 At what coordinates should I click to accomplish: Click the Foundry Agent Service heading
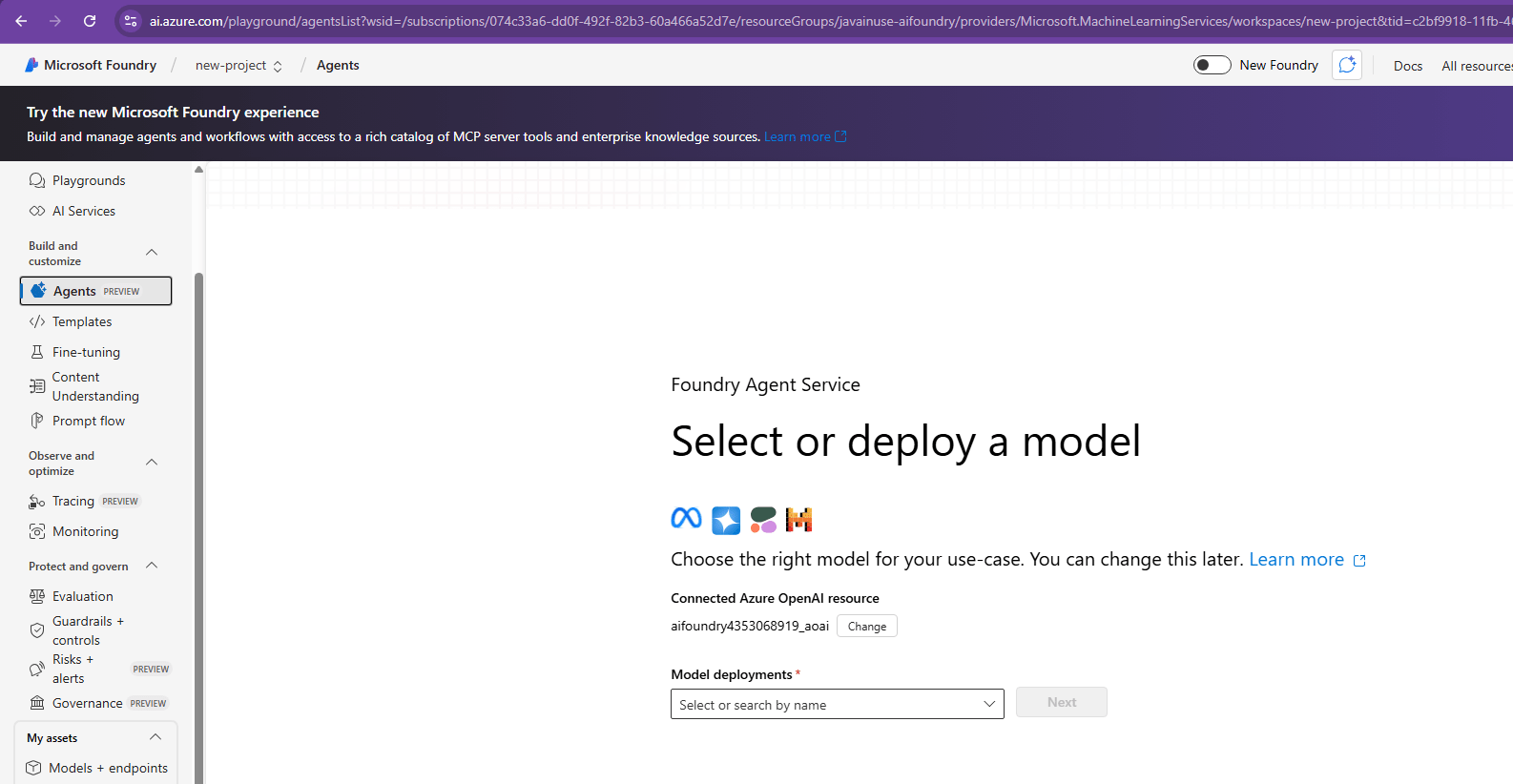[x=765, y=384]
